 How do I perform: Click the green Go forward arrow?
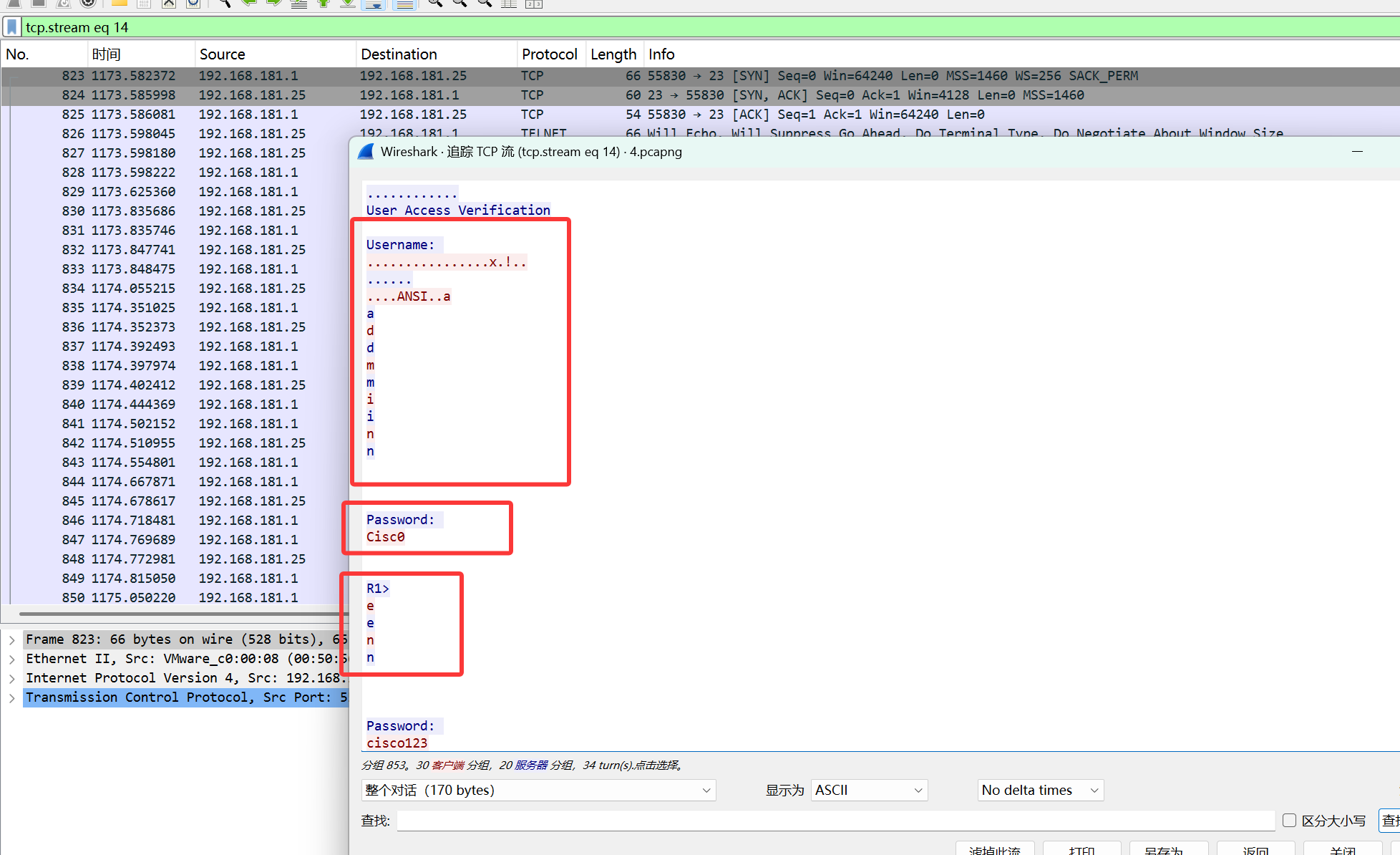(x=273, y=3)
